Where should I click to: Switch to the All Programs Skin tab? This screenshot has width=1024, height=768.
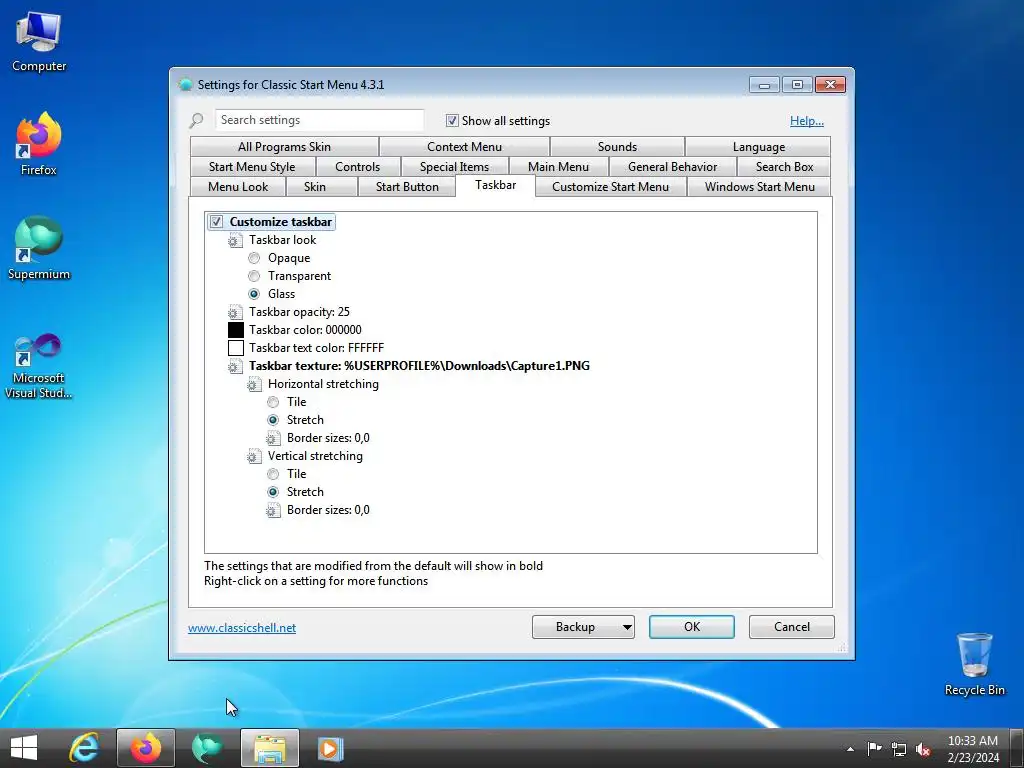click(x=284, y=147)
